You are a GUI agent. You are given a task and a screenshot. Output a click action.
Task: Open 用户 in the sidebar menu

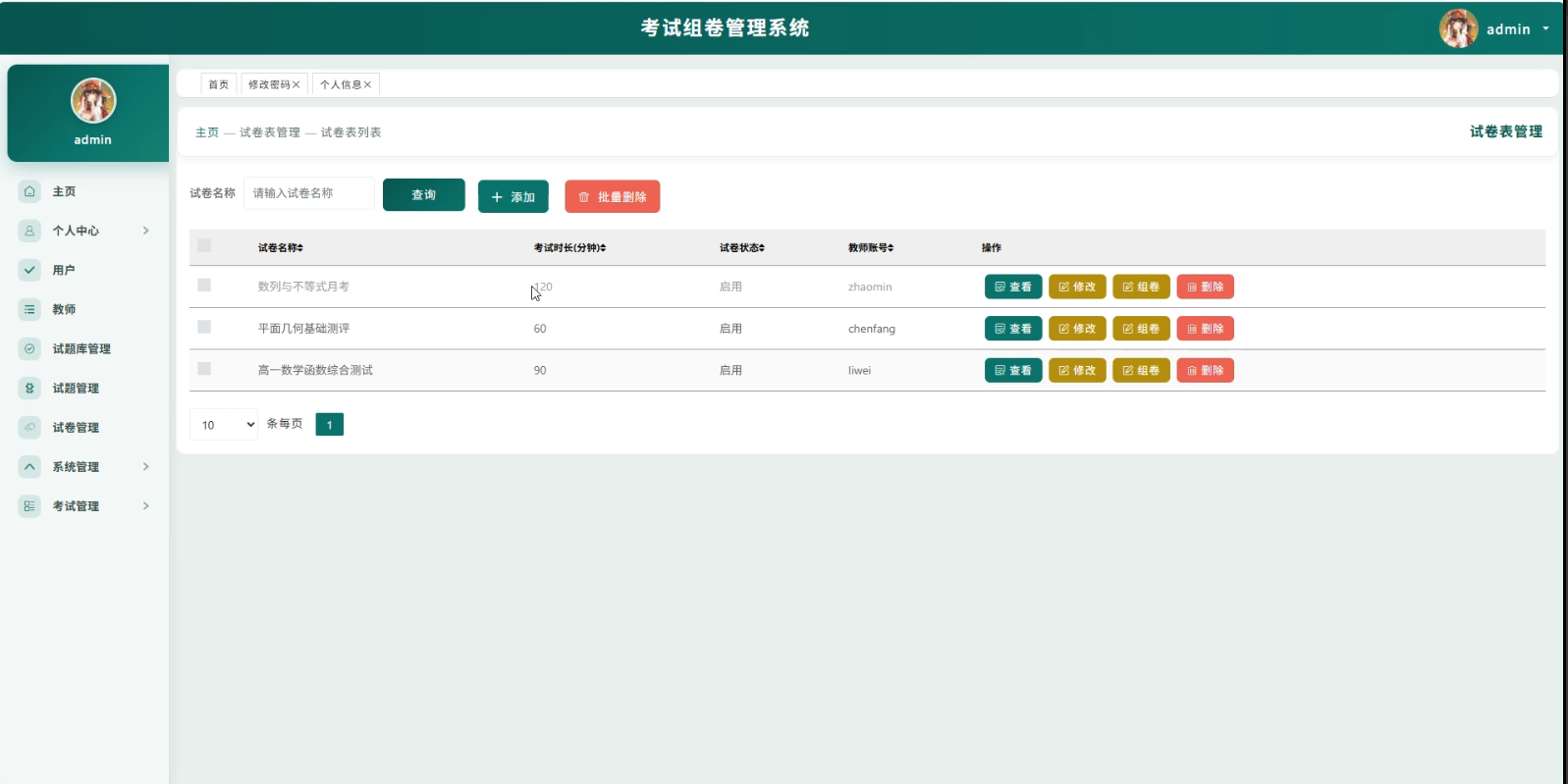click(x=64, y=270)
